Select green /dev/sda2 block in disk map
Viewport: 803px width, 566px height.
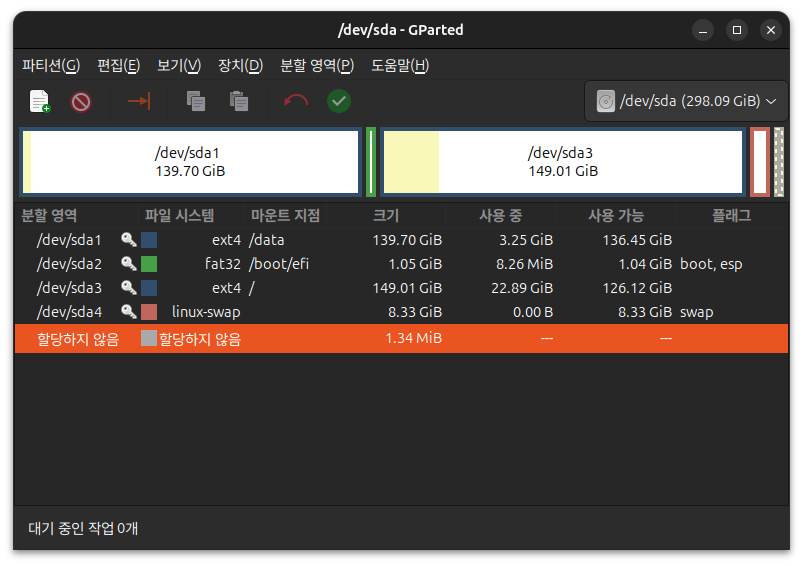[x=371, y=162]
